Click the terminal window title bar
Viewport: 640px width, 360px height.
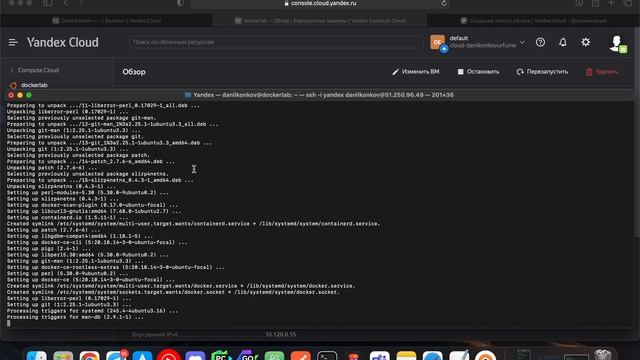click(x=319, y=95)
